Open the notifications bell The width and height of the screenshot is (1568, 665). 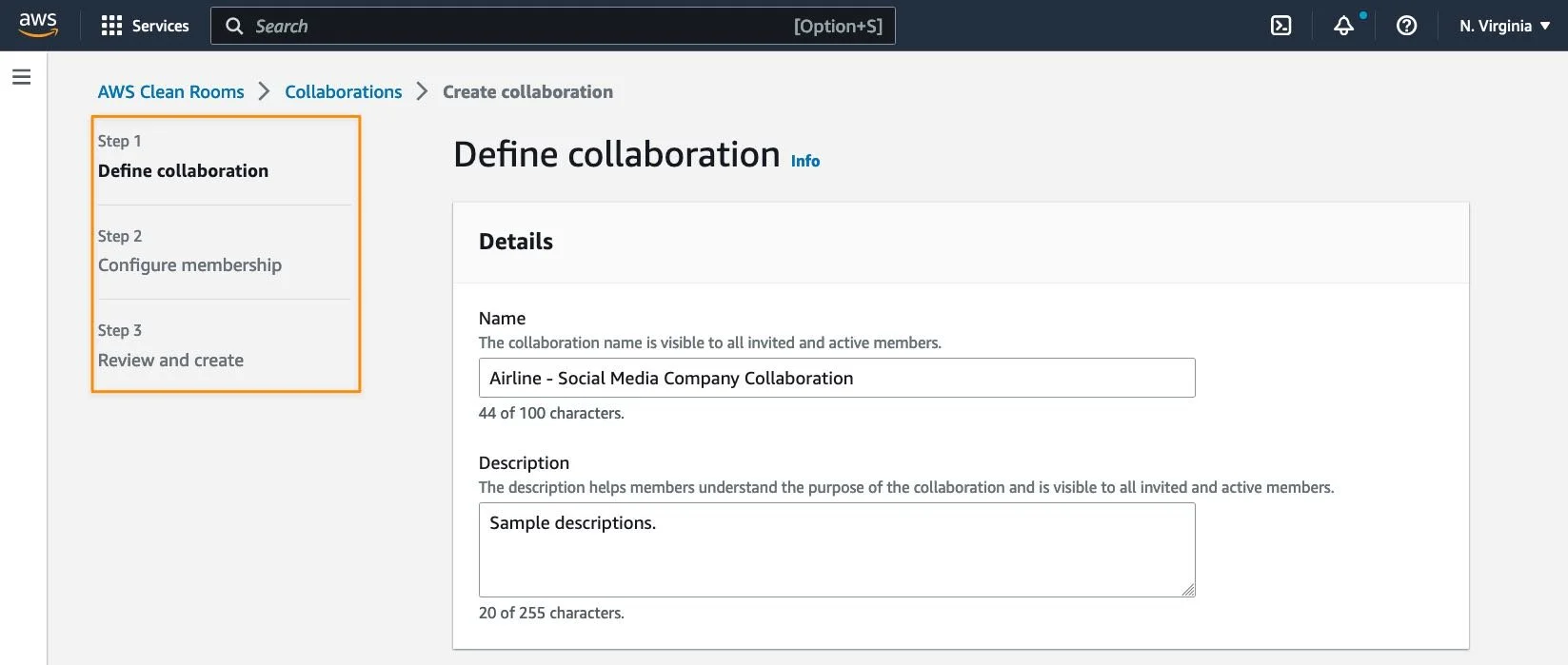(1343, 26)
